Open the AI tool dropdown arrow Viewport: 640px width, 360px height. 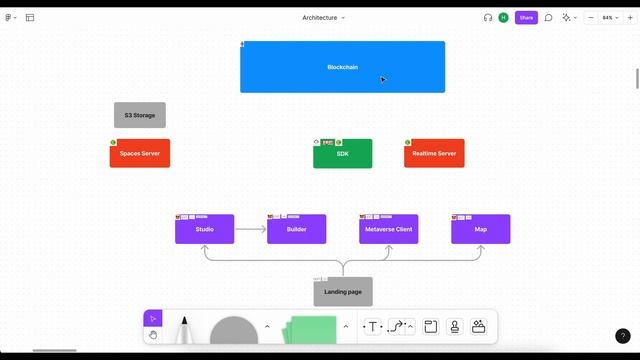pos(575,18)
